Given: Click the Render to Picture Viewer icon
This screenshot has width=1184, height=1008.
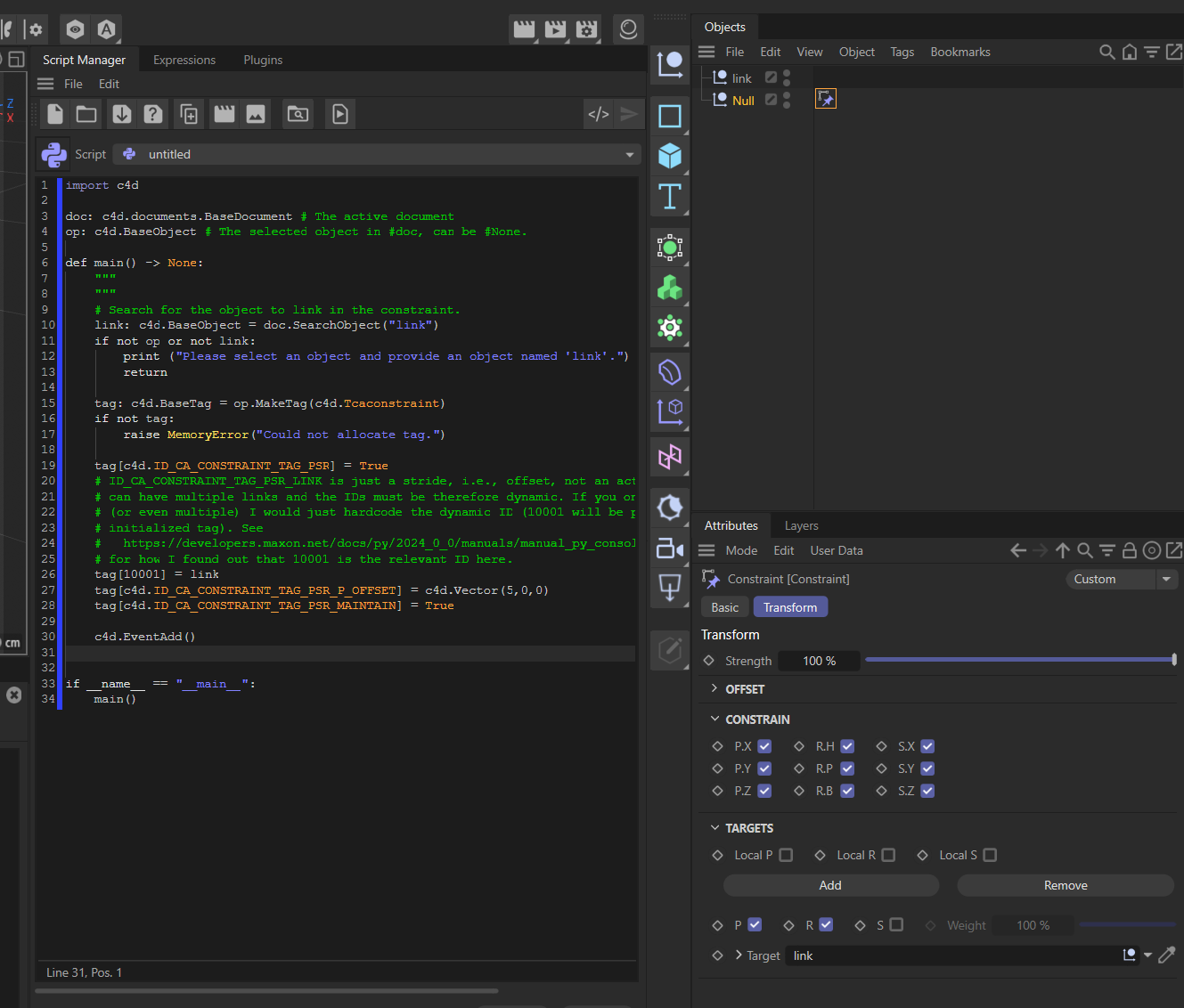Looking at the screenshot, I should coord(556,29).
